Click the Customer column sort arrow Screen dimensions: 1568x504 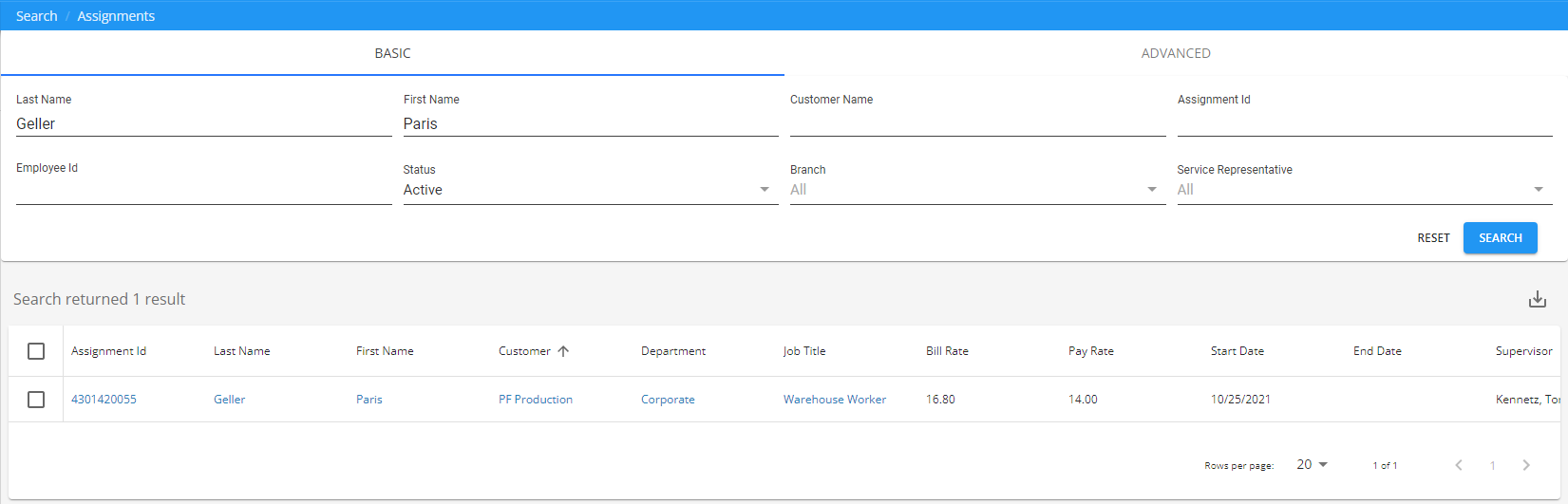(563, 351)
